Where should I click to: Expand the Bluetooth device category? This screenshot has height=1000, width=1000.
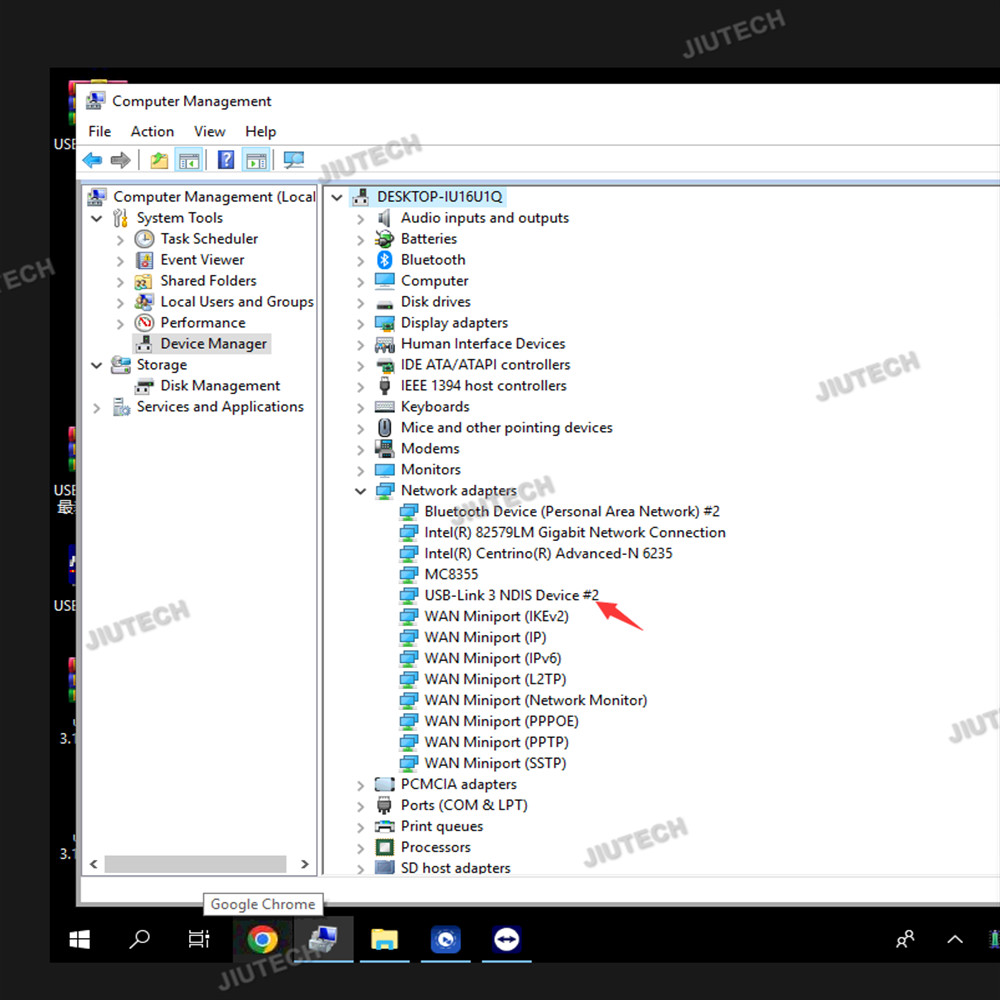click(361, 260)
